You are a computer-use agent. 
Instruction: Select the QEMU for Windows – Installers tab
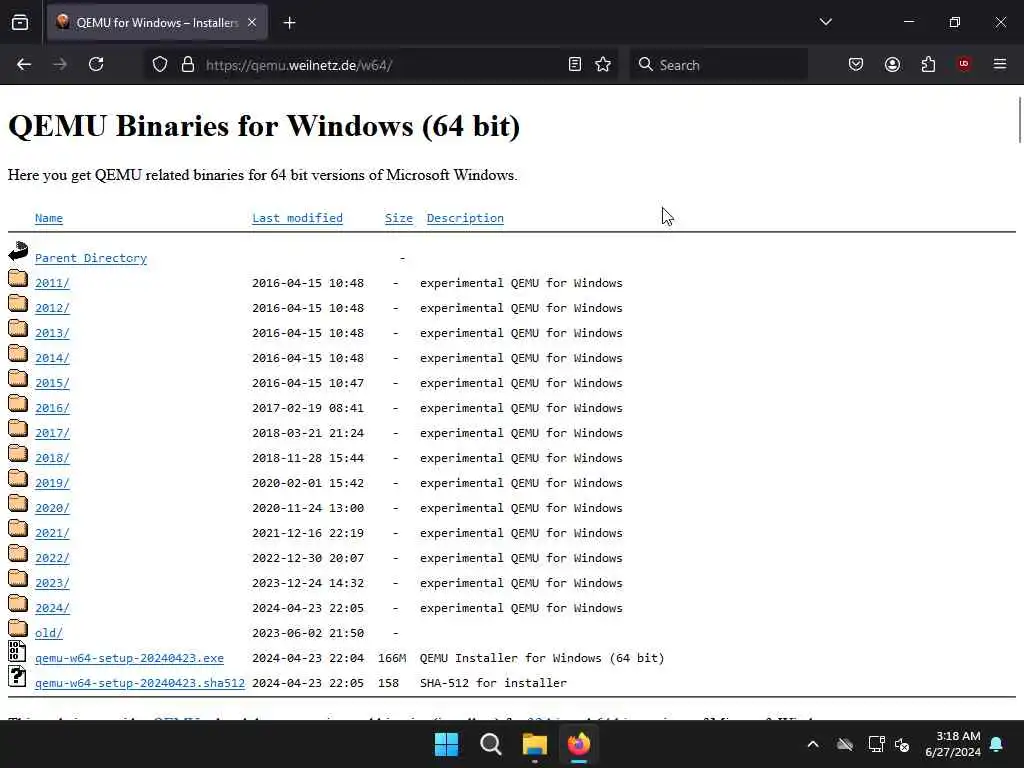[157, 22]
